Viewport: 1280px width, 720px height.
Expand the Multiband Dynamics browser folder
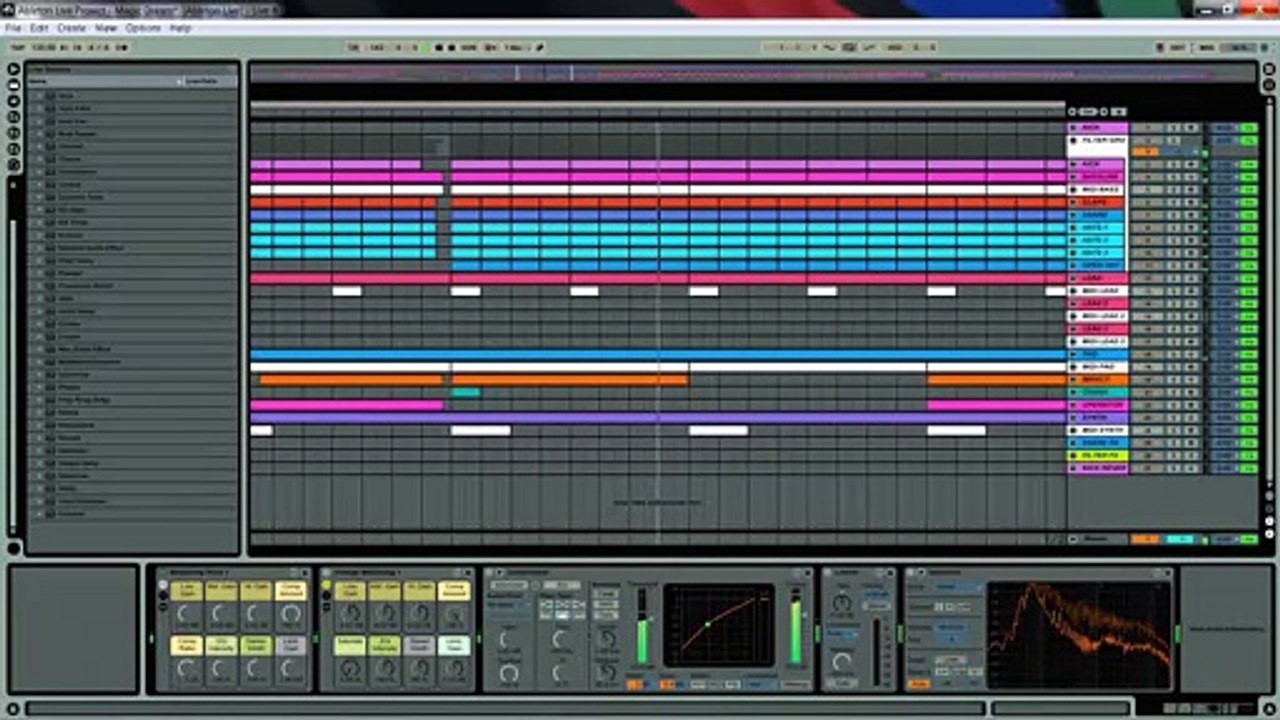[x=39, y=361]
